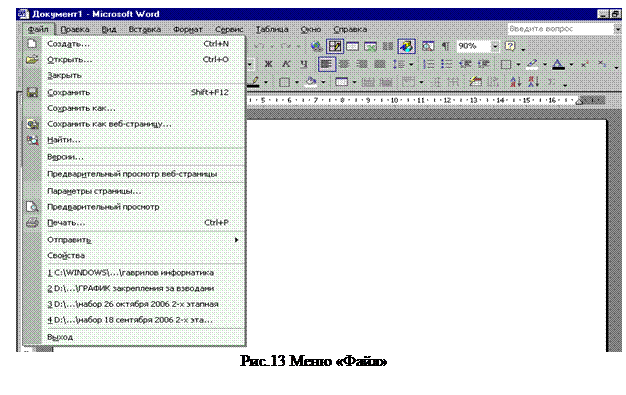
Task: Toggle bold Ж formatting
Action: pos(269,64)
